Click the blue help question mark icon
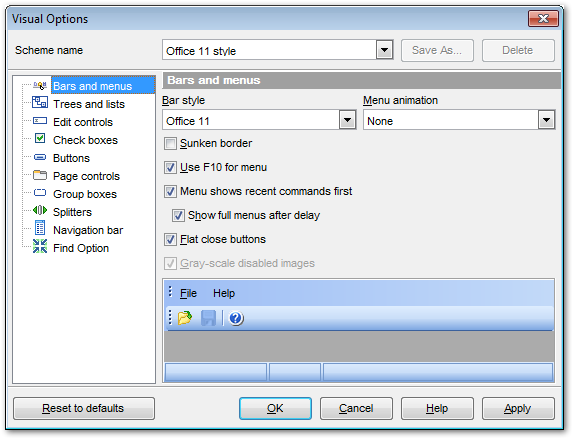This screenshot has height=439, width=573. coord(236,318)
